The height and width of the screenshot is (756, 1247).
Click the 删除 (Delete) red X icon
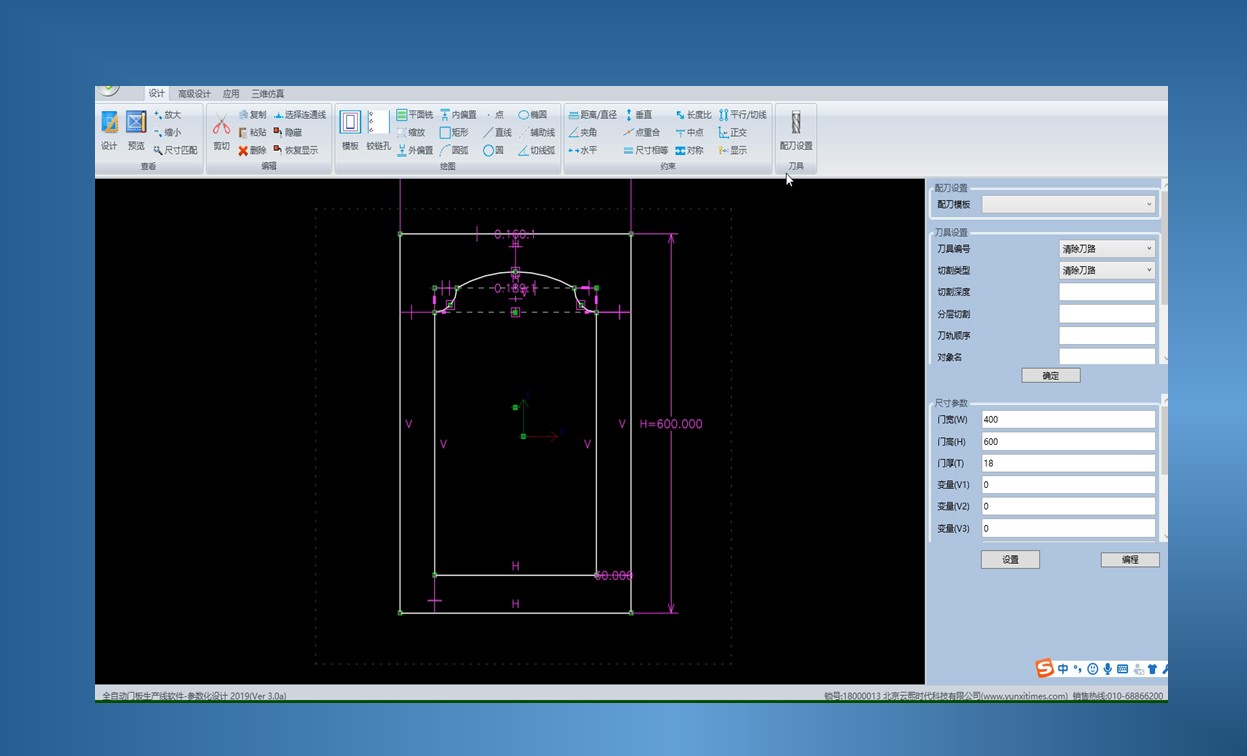tap(251, 150)
